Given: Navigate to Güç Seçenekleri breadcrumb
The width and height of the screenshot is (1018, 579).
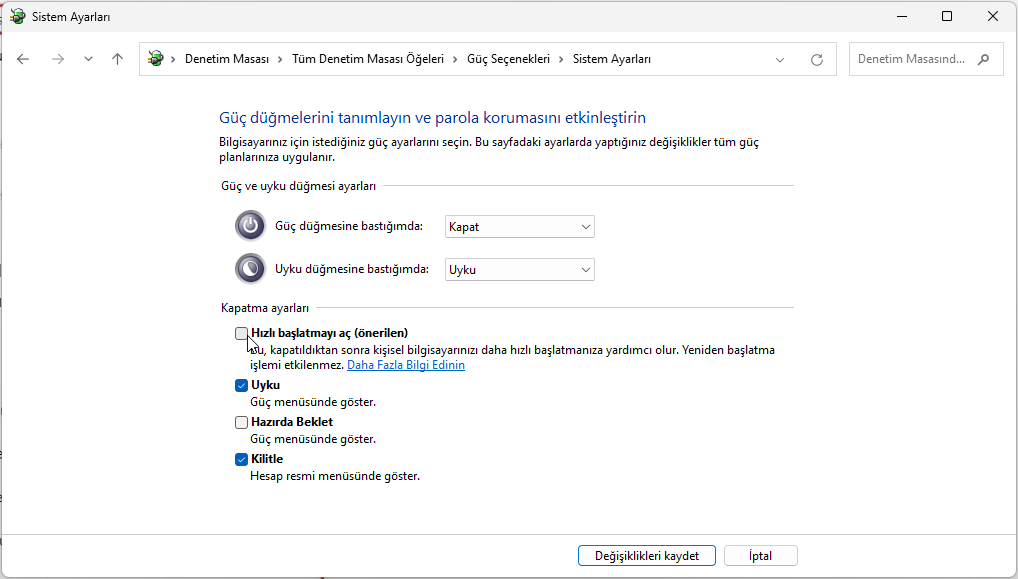Looking at the screenshot, I should (x=508, y=59).
